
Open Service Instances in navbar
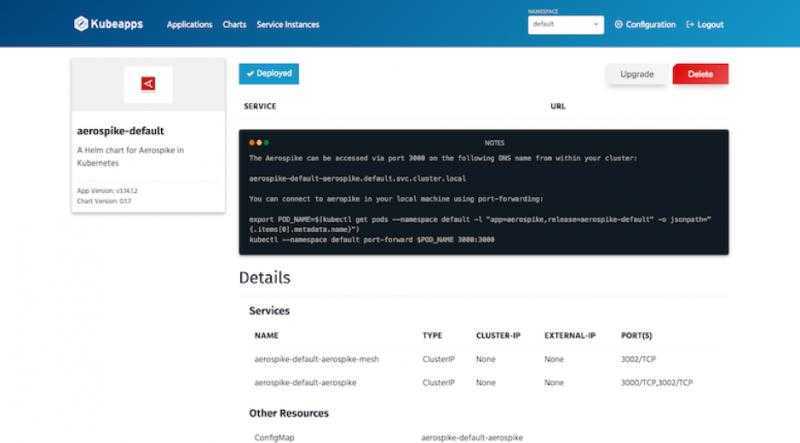[288, 24]
